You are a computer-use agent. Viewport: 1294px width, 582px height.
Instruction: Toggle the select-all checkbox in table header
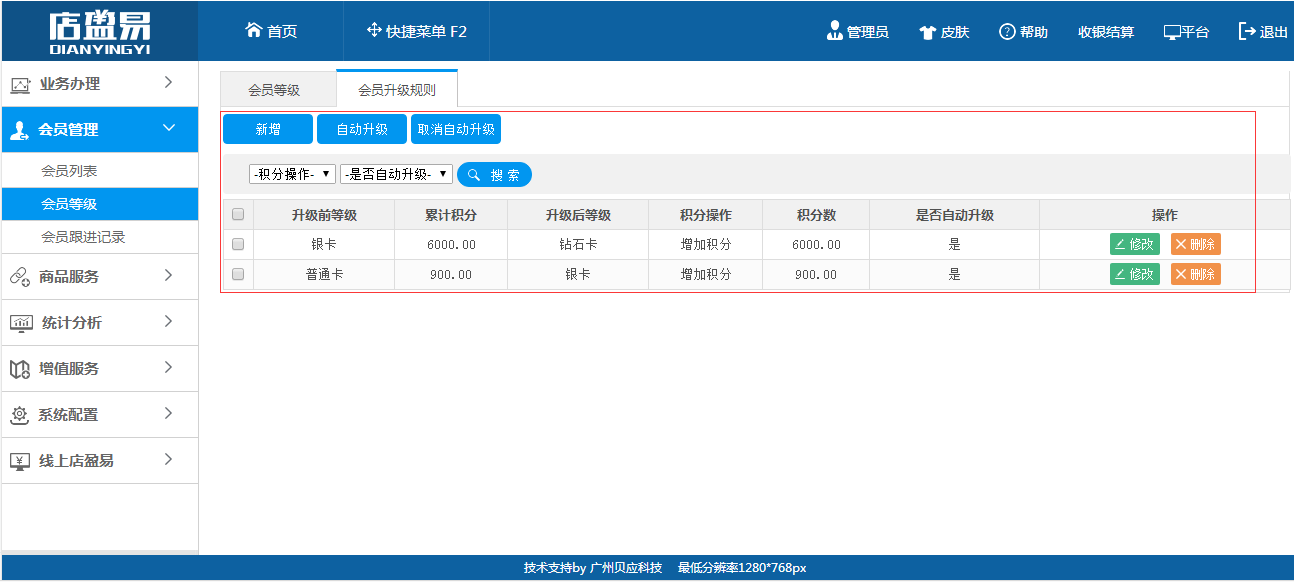click(x=238, y=214)
